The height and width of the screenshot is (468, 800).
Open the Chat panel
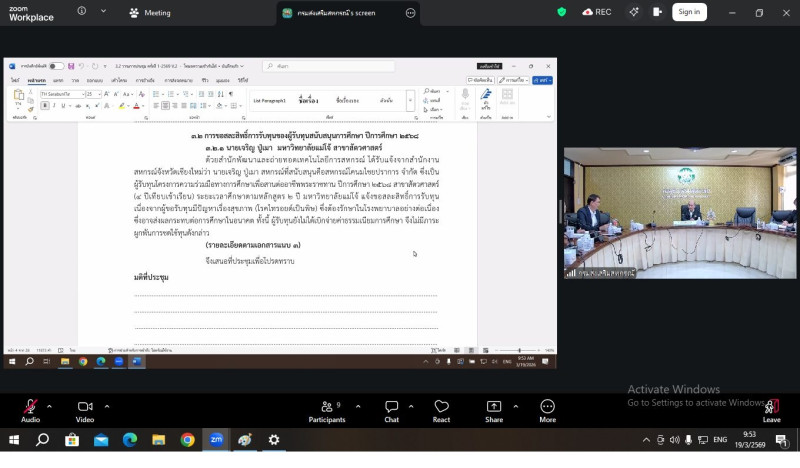[391, 408]
